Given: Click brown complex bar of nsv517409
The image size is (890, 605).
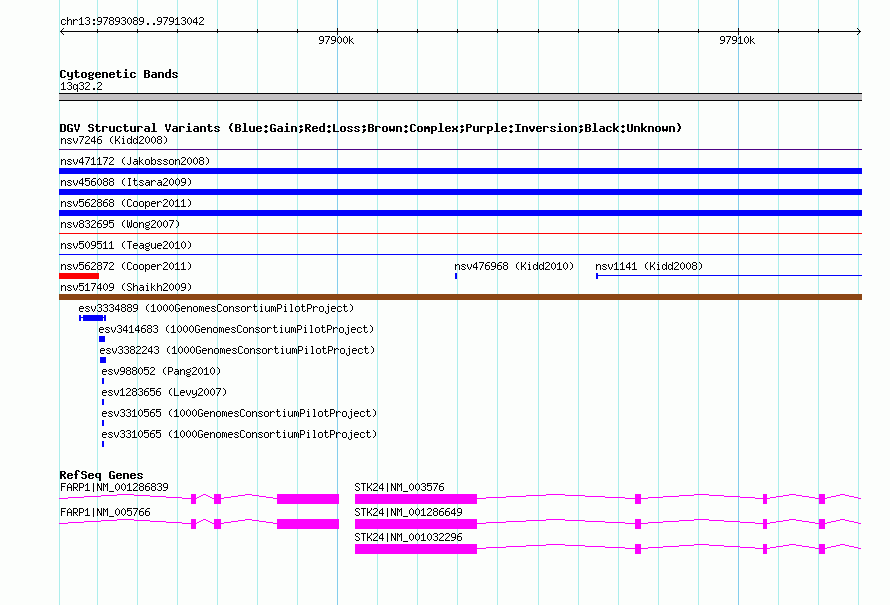Looking at the screenshot, I should coord(460,297).
